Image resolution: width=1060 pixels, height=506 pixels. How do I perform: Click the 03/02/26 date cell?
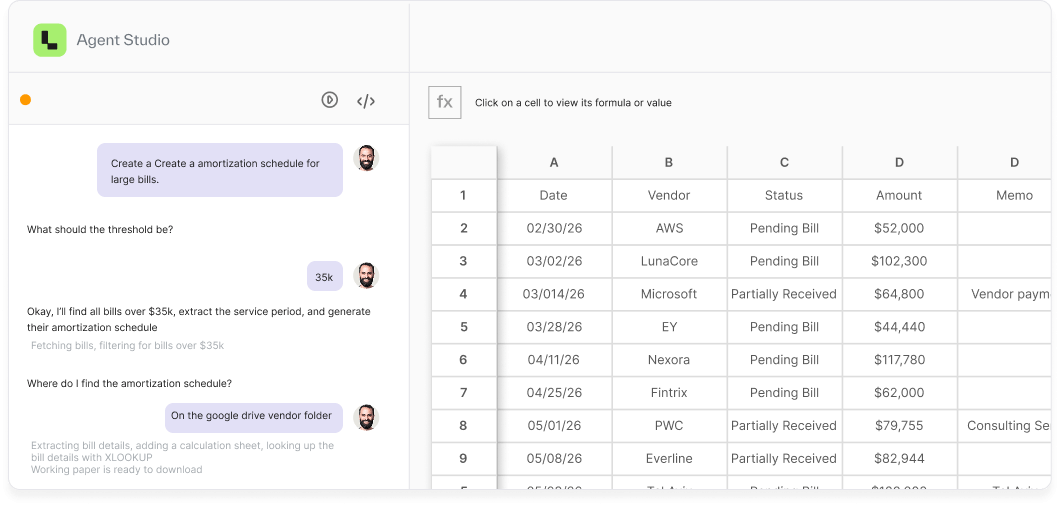coord(554,261)
